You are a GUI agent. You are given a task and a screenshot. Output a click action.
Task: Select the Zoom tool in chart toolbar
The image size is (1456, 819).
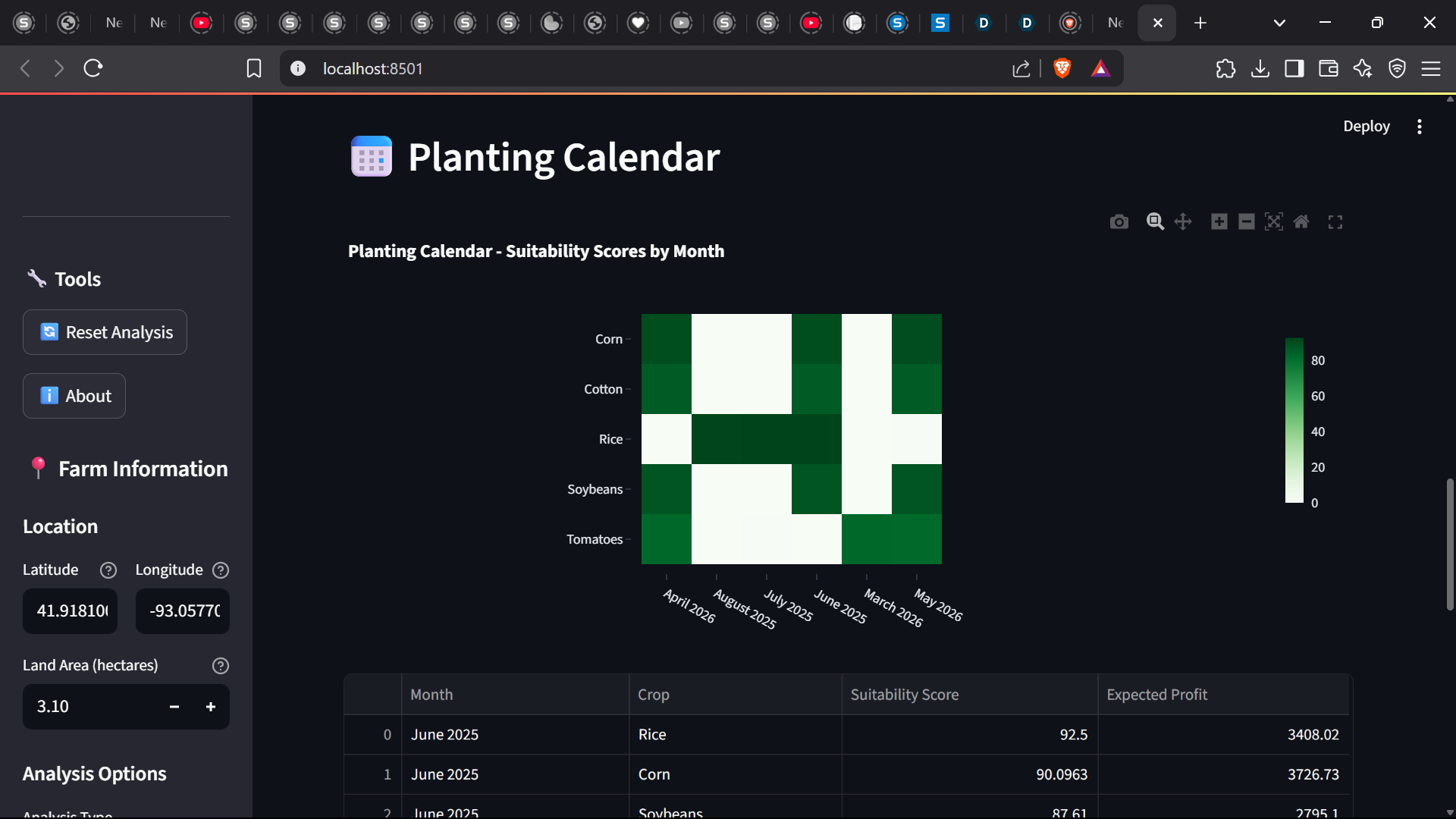tap(1155, 221)
